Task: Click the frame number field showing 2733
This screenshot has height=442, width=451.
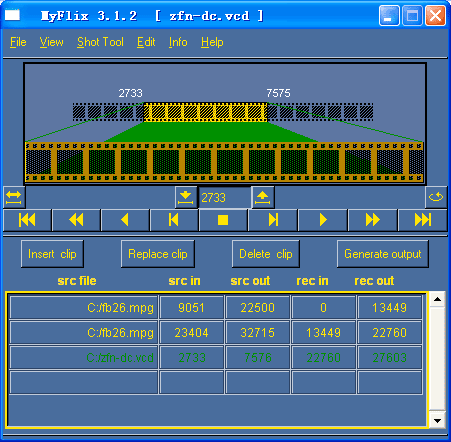Action: (224, 198)
